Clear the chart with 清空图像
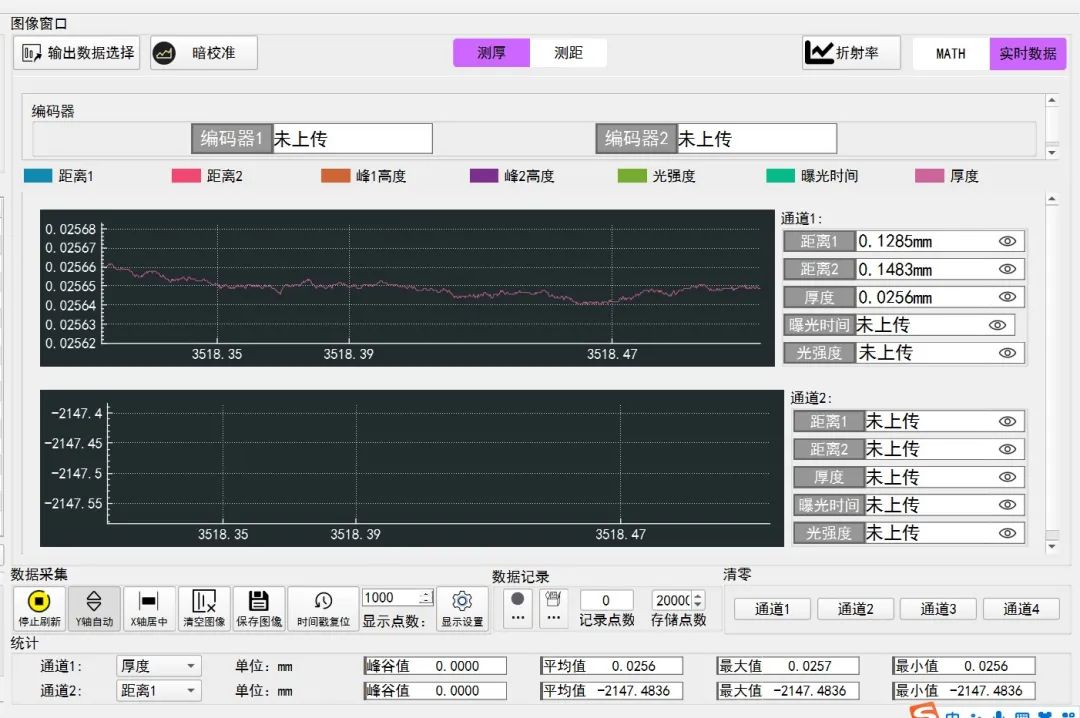This screenshot has width=1080, height=718. point(204,608)
